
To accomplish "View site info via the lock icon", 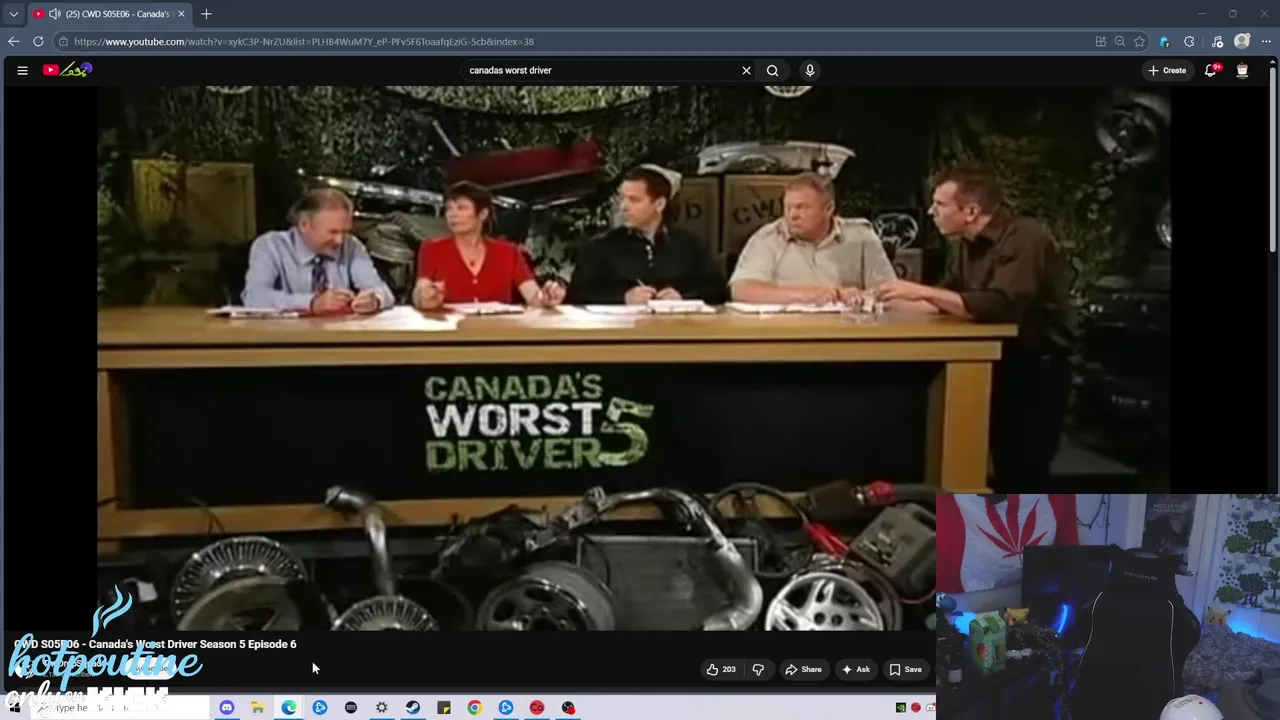I will click(x=63, y=42).
